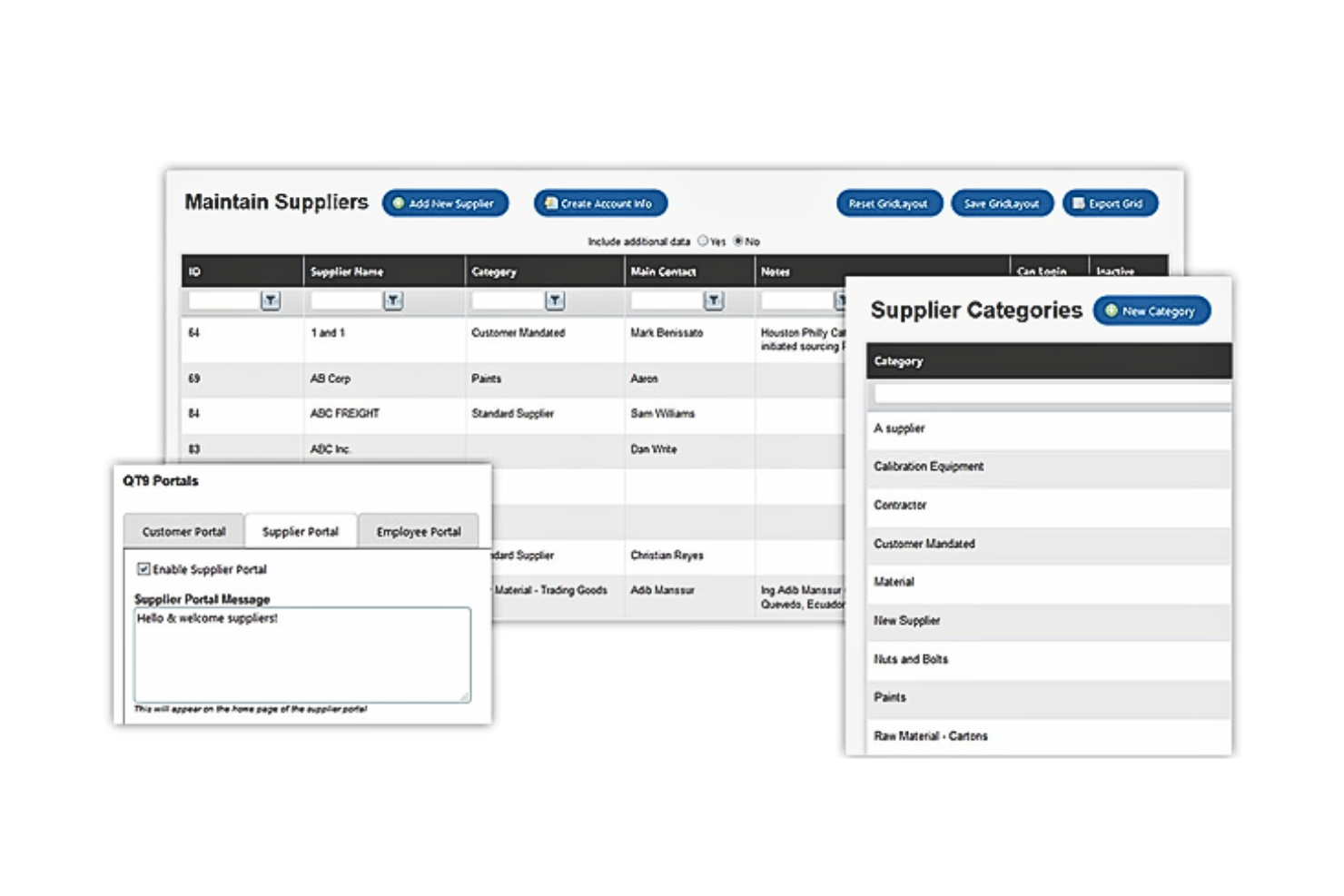
Task: Open the Employee Portal tab
Action: click(419, 531)
